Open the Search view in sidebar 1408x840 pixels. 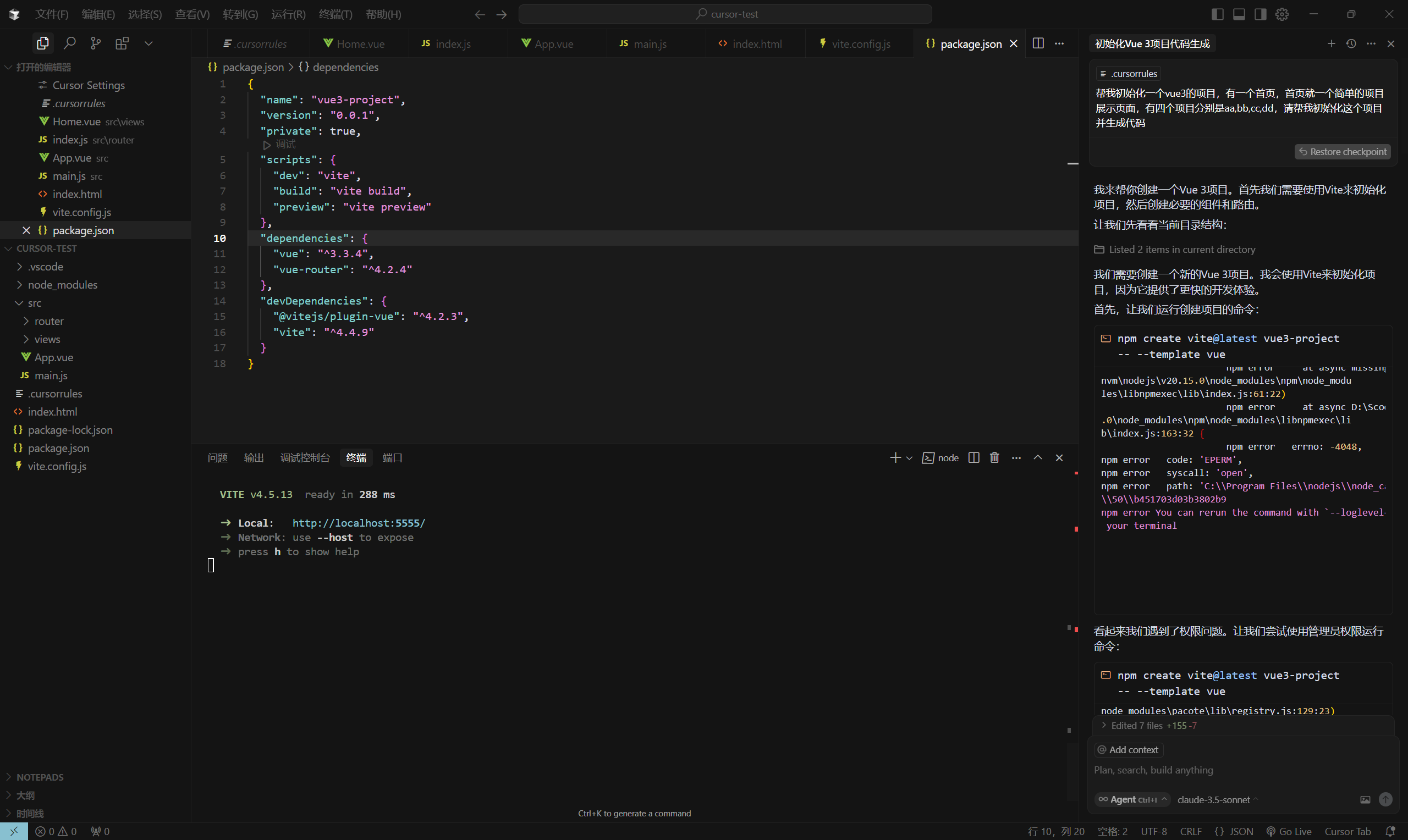pyautogui.click(x=70, y=43)
